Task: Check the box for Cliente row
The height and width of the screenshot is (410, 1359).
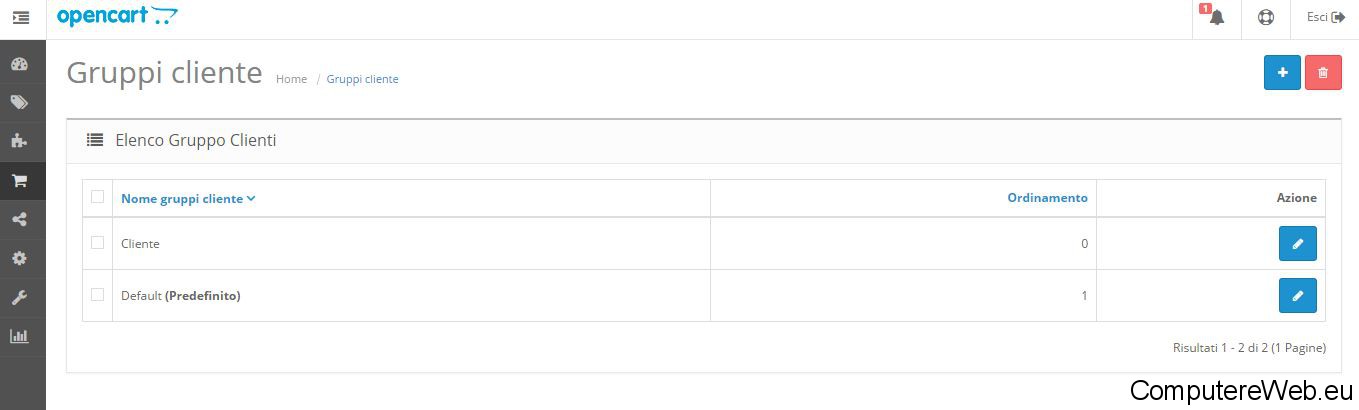Action: click(x=97, y=243)
